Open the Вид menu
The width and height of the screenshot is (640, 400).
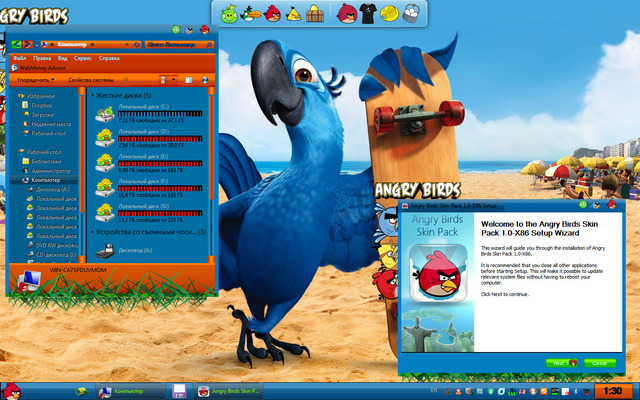(x=62, y=58)
